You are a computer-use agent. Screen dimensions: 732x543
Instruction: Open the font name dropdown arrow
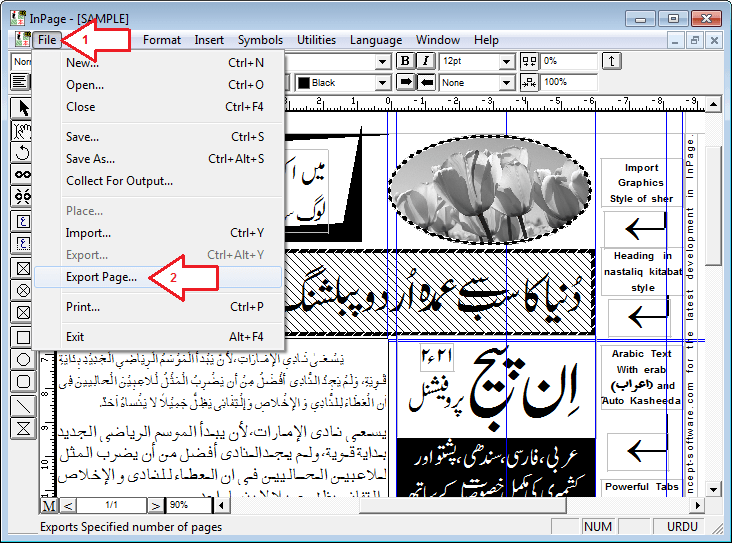click(382, 61)
